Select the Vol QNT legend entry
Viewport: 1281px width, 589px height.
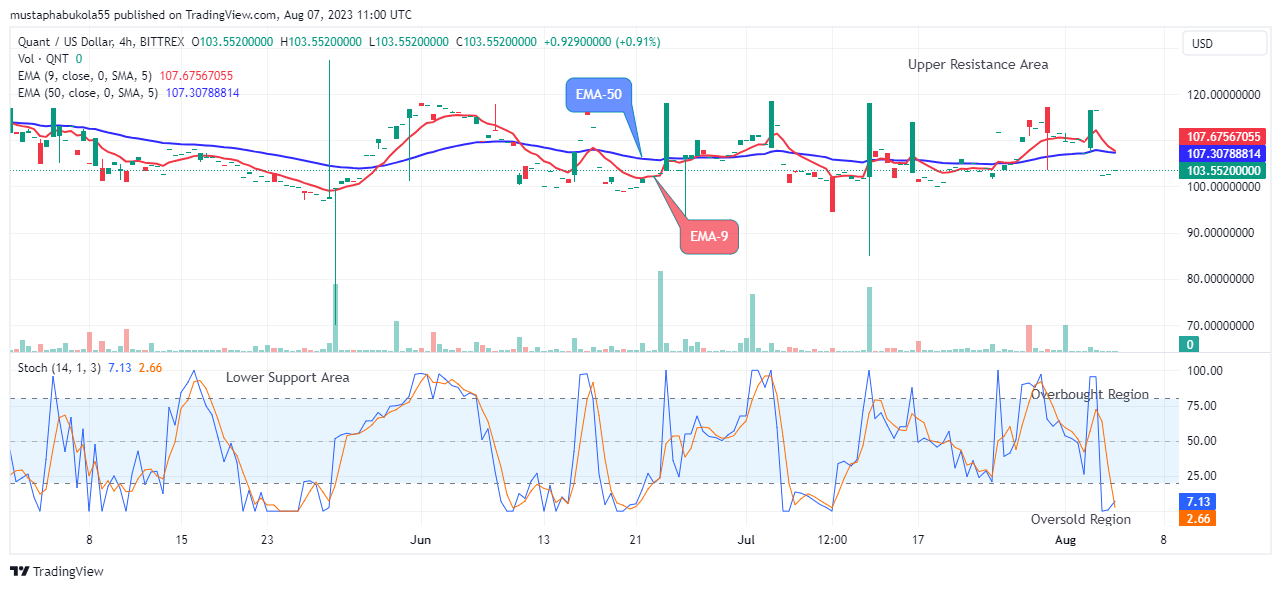pos(49,58)
